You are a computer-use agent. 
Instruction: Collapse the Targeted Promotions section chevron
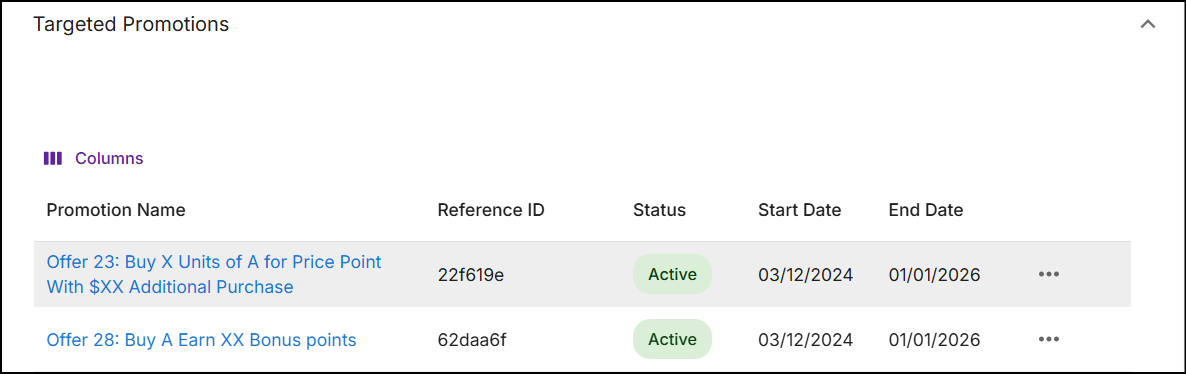(x=1147, y=24)
